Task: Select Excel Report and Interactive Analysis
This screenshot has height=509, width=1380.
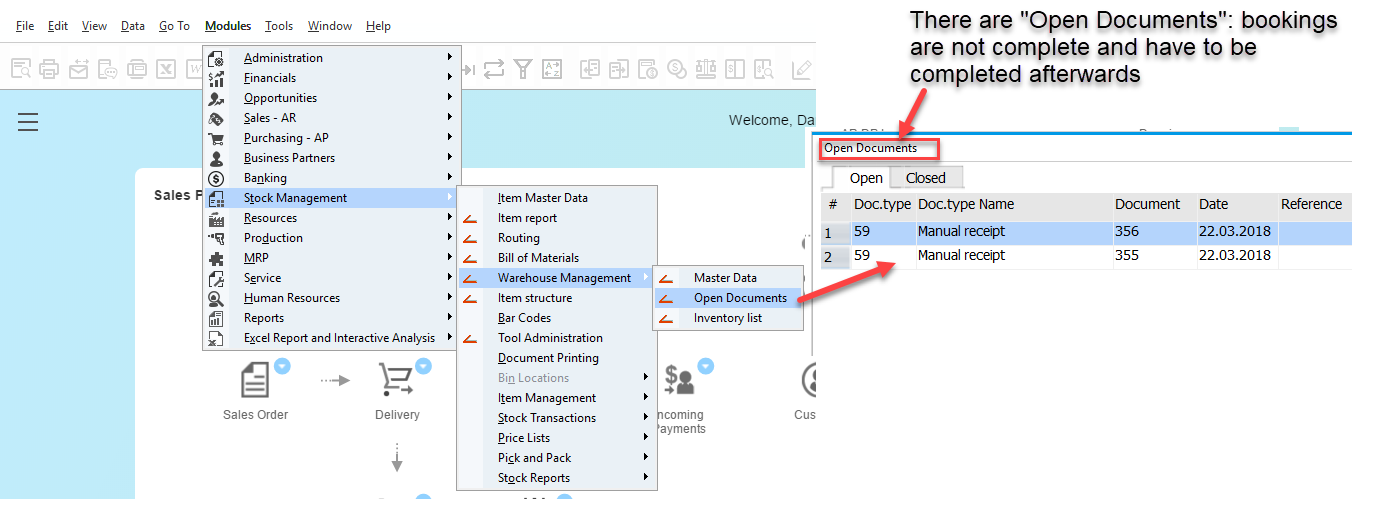Action: (332, 338)
